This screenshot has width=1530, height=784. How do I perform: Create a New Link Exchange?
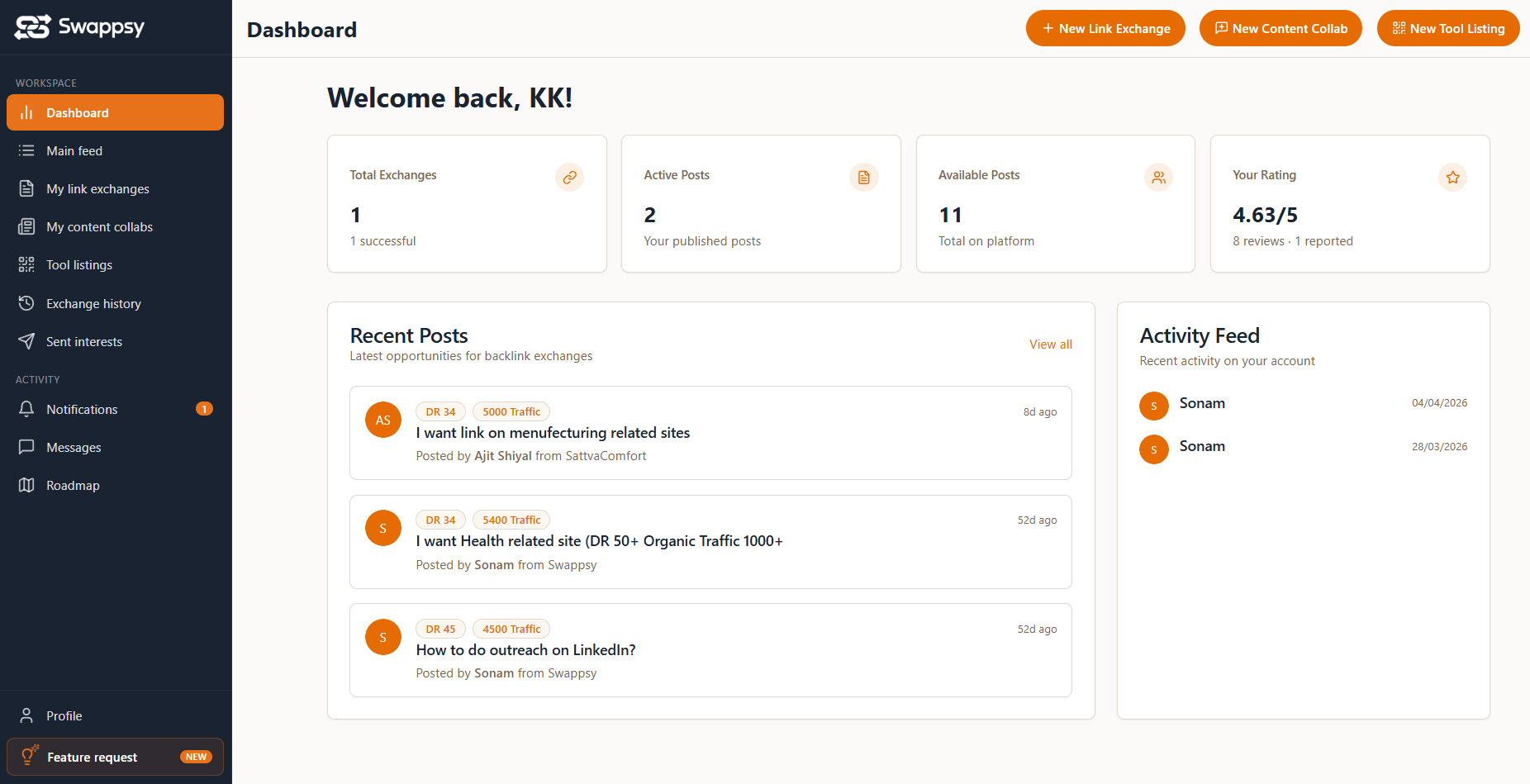1105,28
